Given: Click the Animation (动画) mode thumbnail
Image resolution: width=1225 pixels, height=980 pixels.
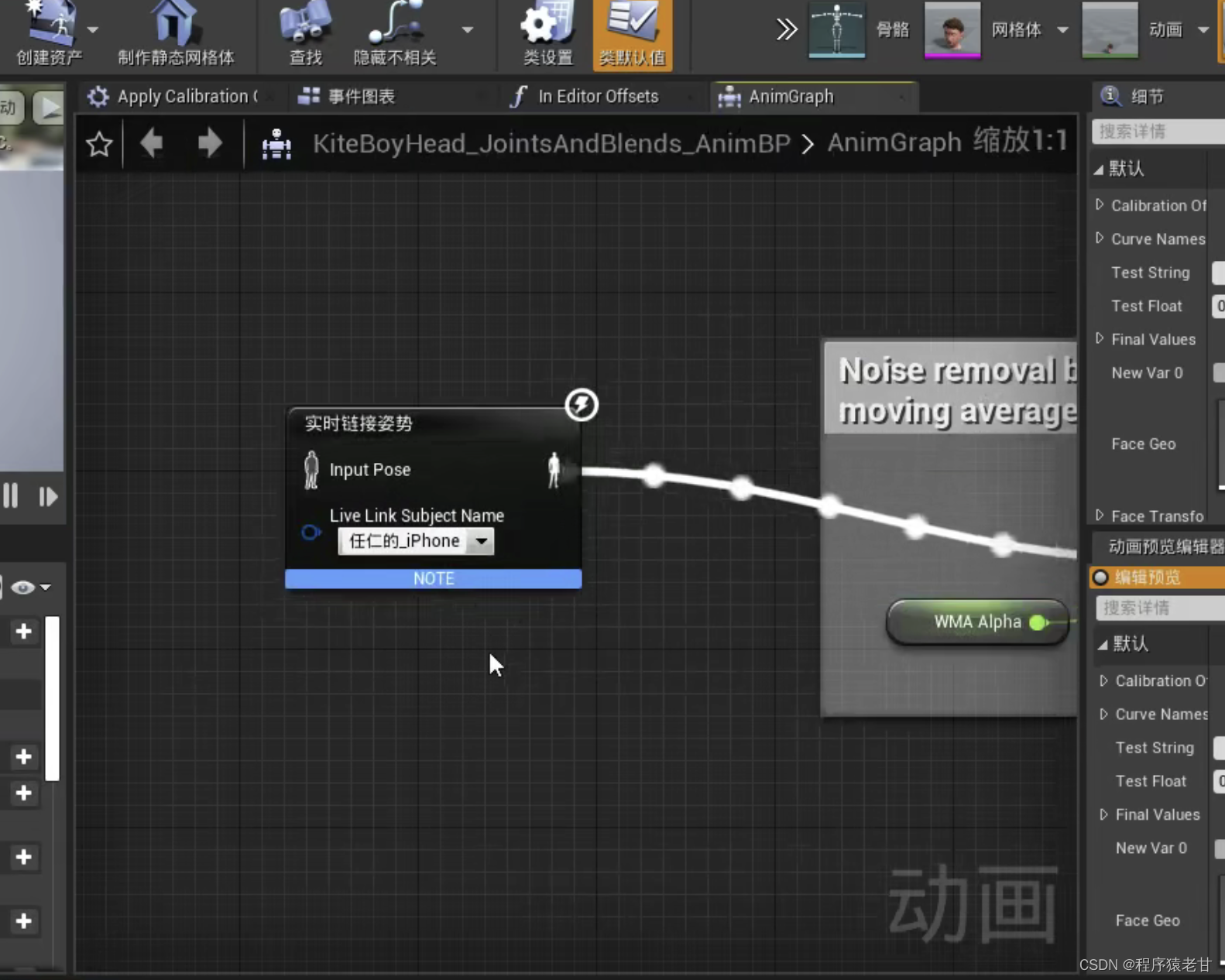Looking at the screenshot, I should pos(1110,29).
